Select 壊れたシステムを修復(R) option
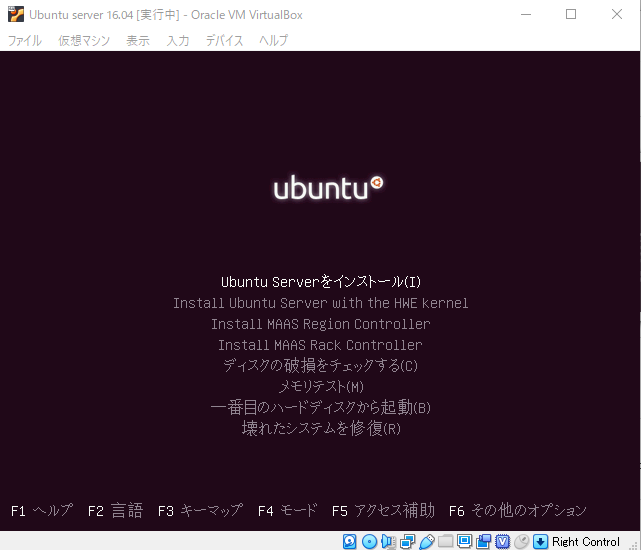The width and height of the screenshot is (641, 550). coord(321,428)
